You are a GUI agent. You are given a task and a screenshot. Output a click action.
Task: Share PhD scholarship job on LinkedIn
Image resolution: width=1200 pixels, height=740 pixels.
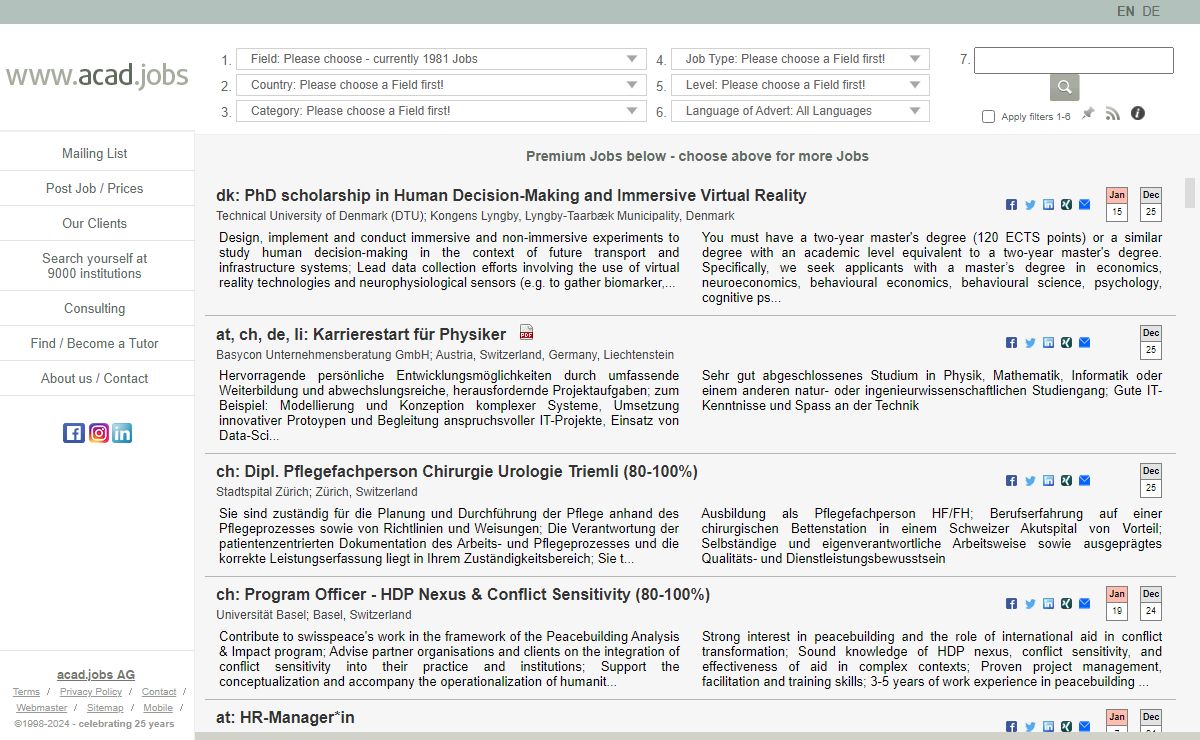point(1048,204)
